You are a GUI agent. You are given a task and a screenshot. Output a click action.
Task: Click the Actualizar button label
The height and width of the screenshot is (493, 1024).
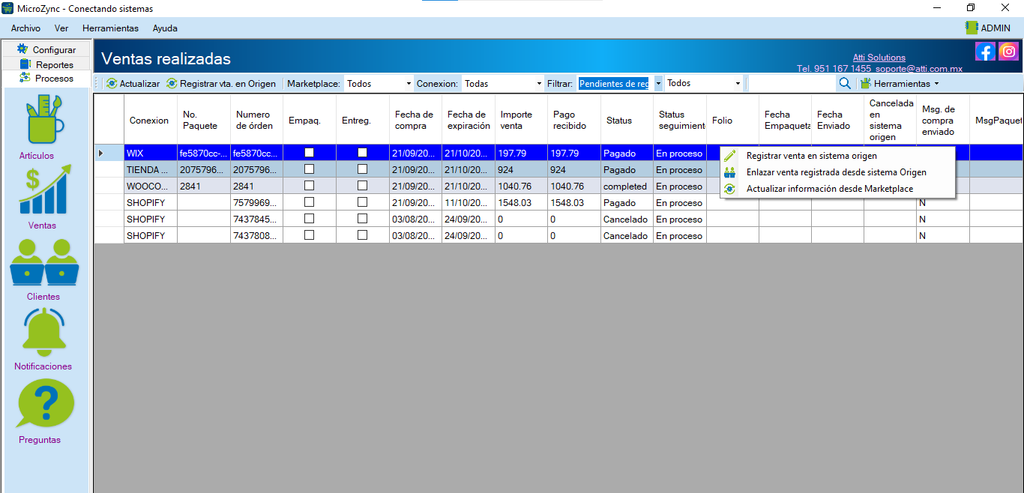tap(139, 84)
